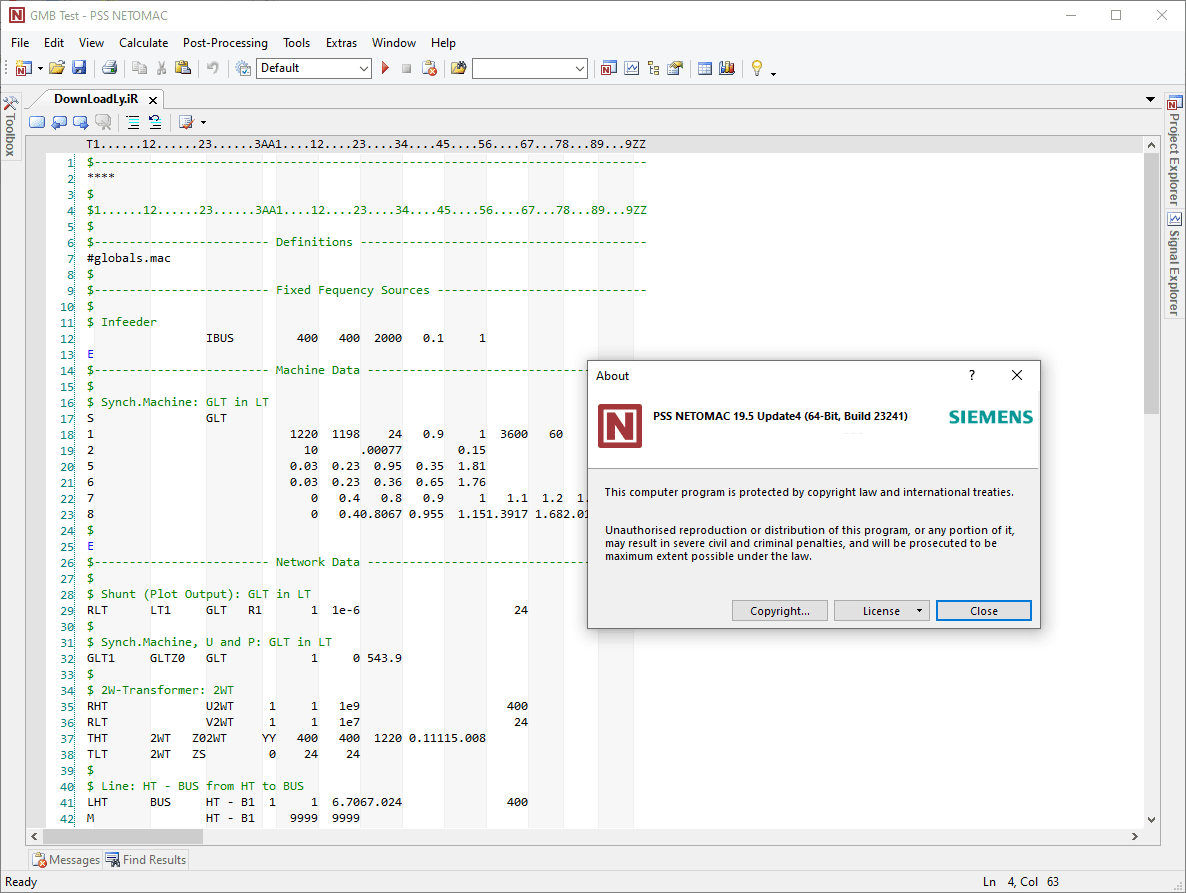The height and width of the screenshot is (893, 1186).
Task: Click the table grid icon in toolbar
Action: pos(705,68)
